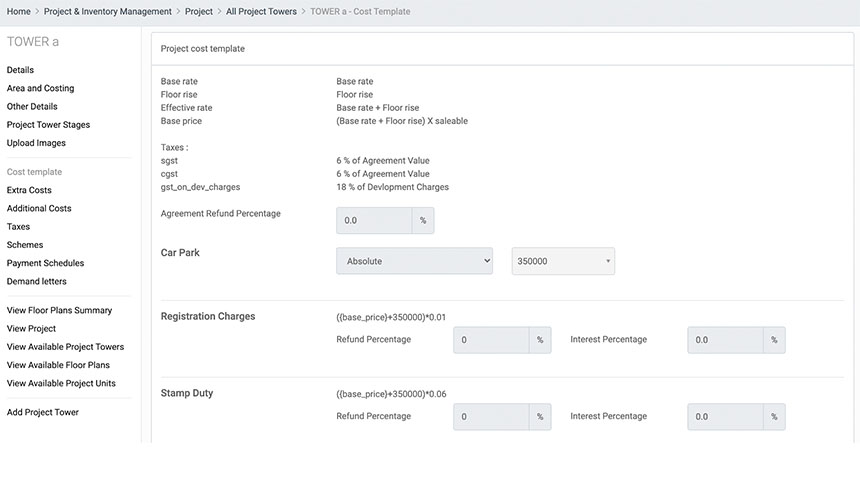Click the Car Park label
The height and width of the screenshot is (486, 860).
(180, 253)
